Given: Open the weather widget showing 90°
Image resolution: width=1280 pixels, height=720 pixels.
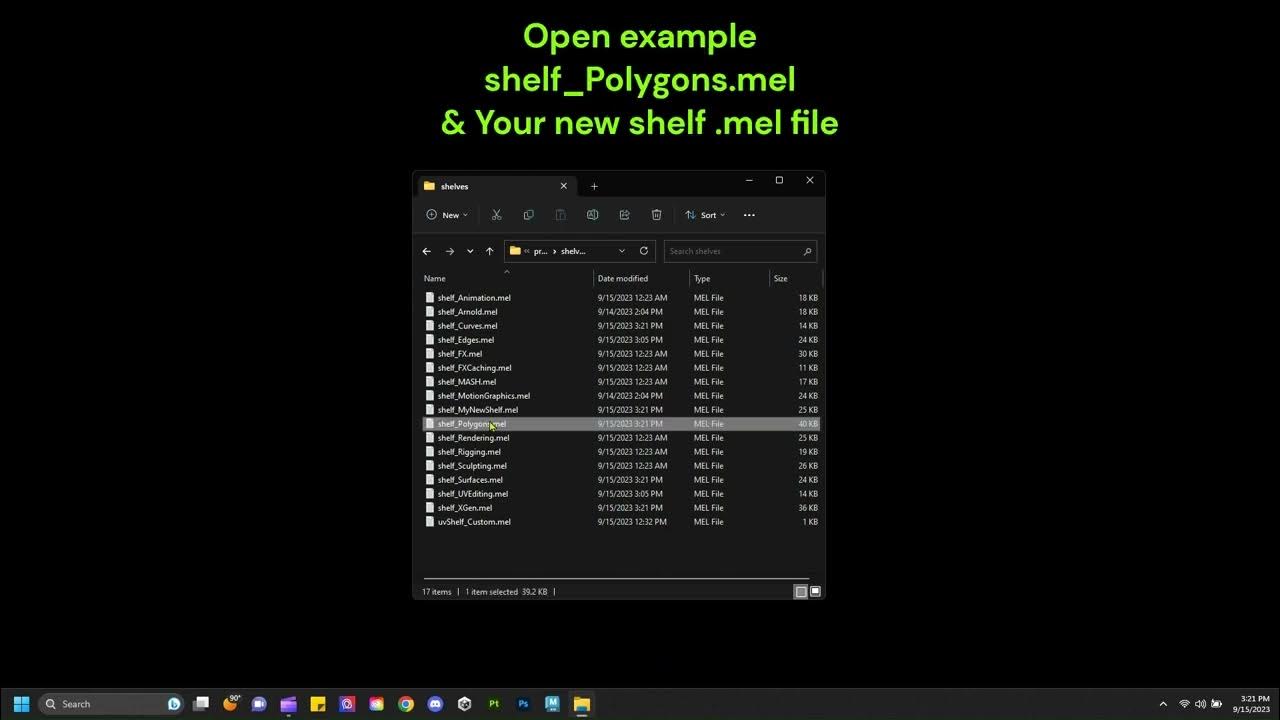Looking at the screenshot, I should 231,703.
